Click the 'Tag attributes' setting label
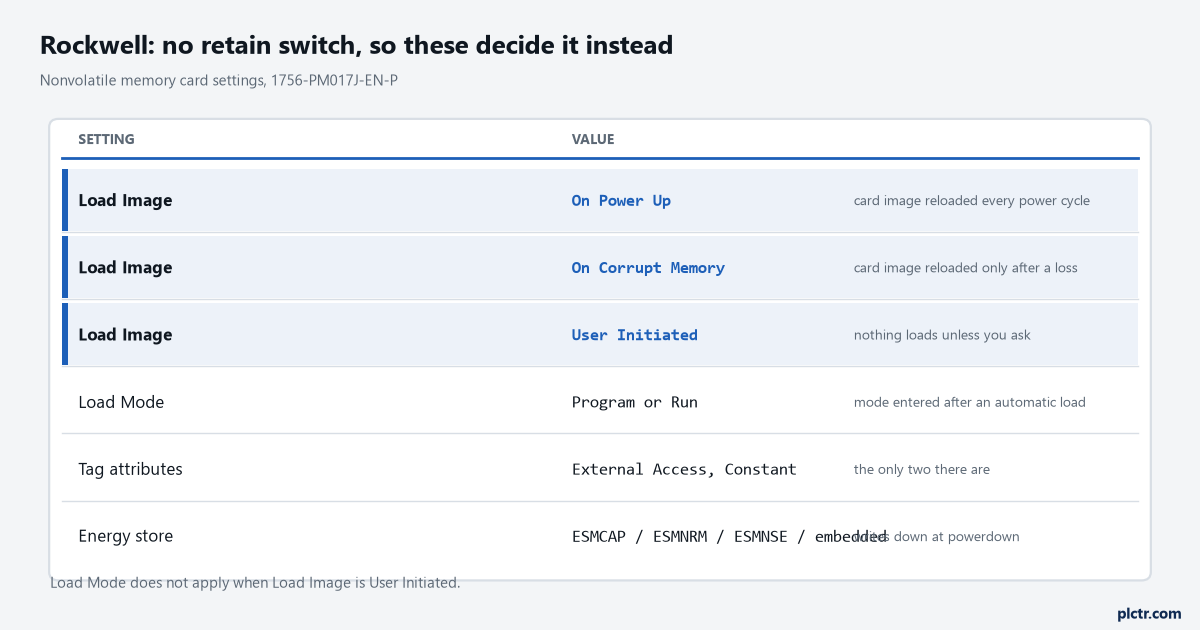 (x=130, y=469)
